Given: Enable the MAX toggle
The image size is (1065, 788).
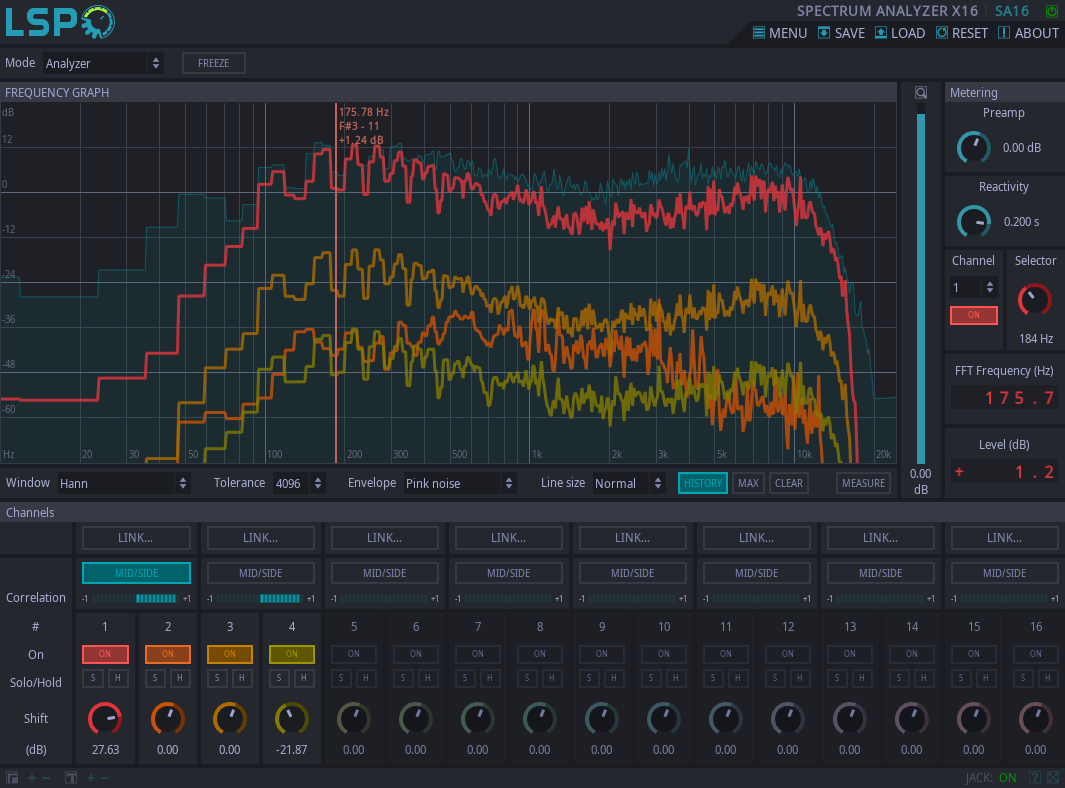Looking at the screenshot, I should (748, 483).
